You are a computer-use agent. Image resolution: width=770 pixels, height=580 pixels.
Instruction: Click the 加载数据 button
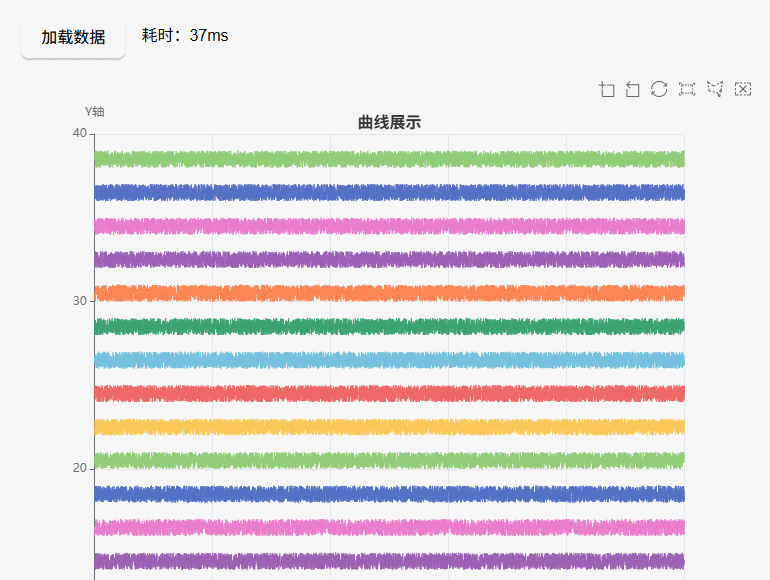pos(73,37)
